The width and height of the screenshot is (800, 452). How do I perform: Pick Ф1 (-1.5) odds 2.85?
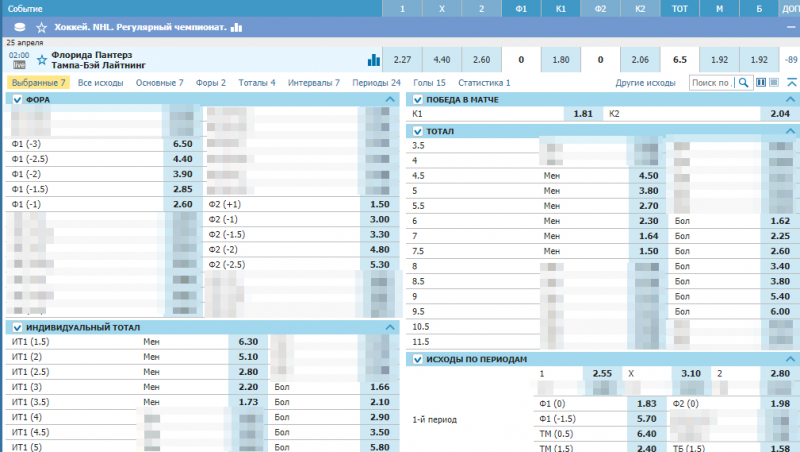182,189
